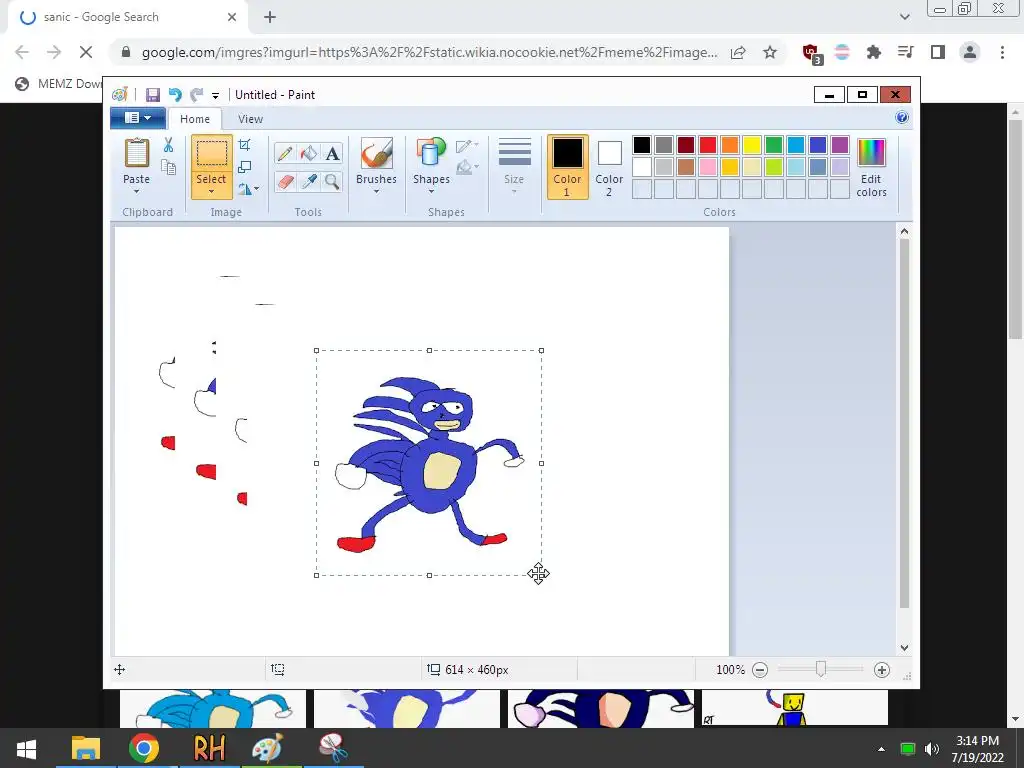Open Chrome tab search chevron
The image size is (1024, 768).
pos(904,17)
